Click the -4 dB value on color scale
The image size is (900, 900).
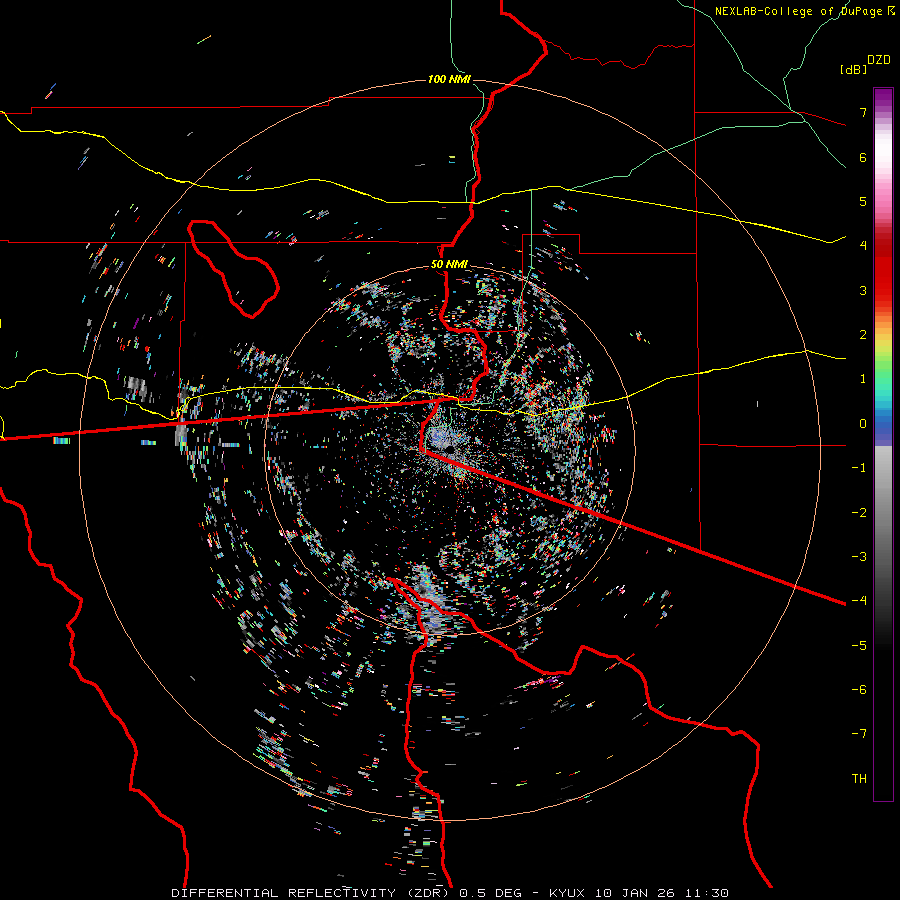tap(859, 601)
